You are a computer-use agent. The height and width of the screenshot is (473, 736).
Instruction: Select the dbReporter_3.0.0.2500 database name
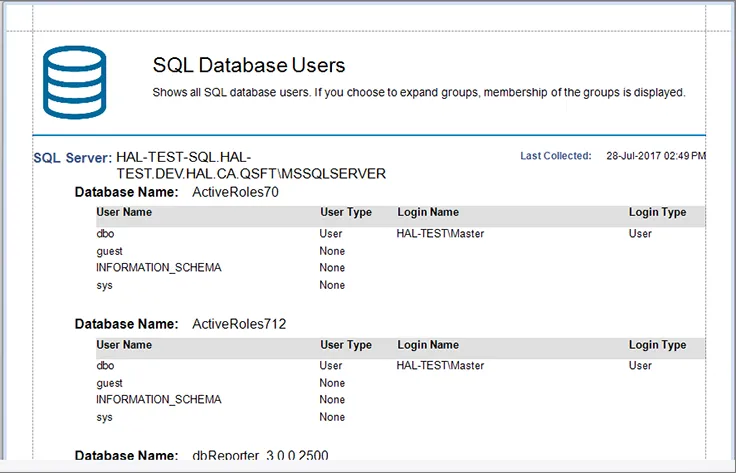click(260, 457)
